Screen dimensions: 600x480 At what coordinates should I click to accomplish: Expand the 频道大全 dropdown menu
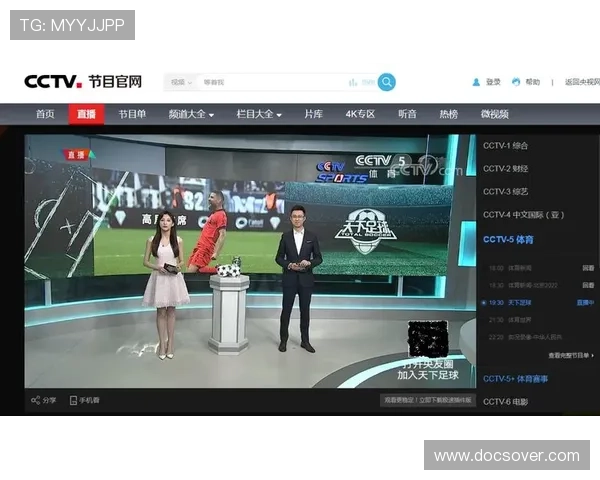tap(191, 114)
